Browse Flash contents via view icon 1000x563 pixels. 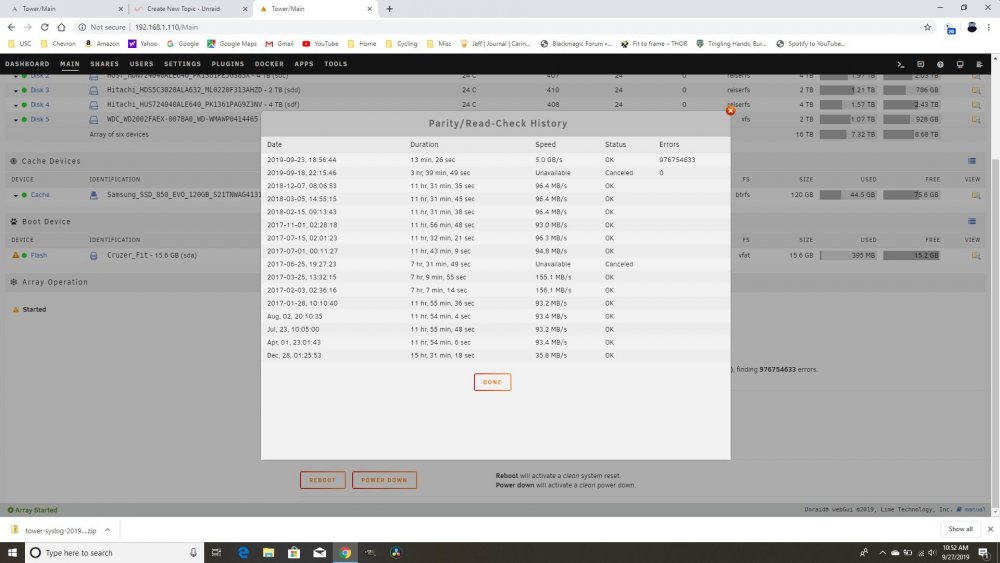coord(976,256)
